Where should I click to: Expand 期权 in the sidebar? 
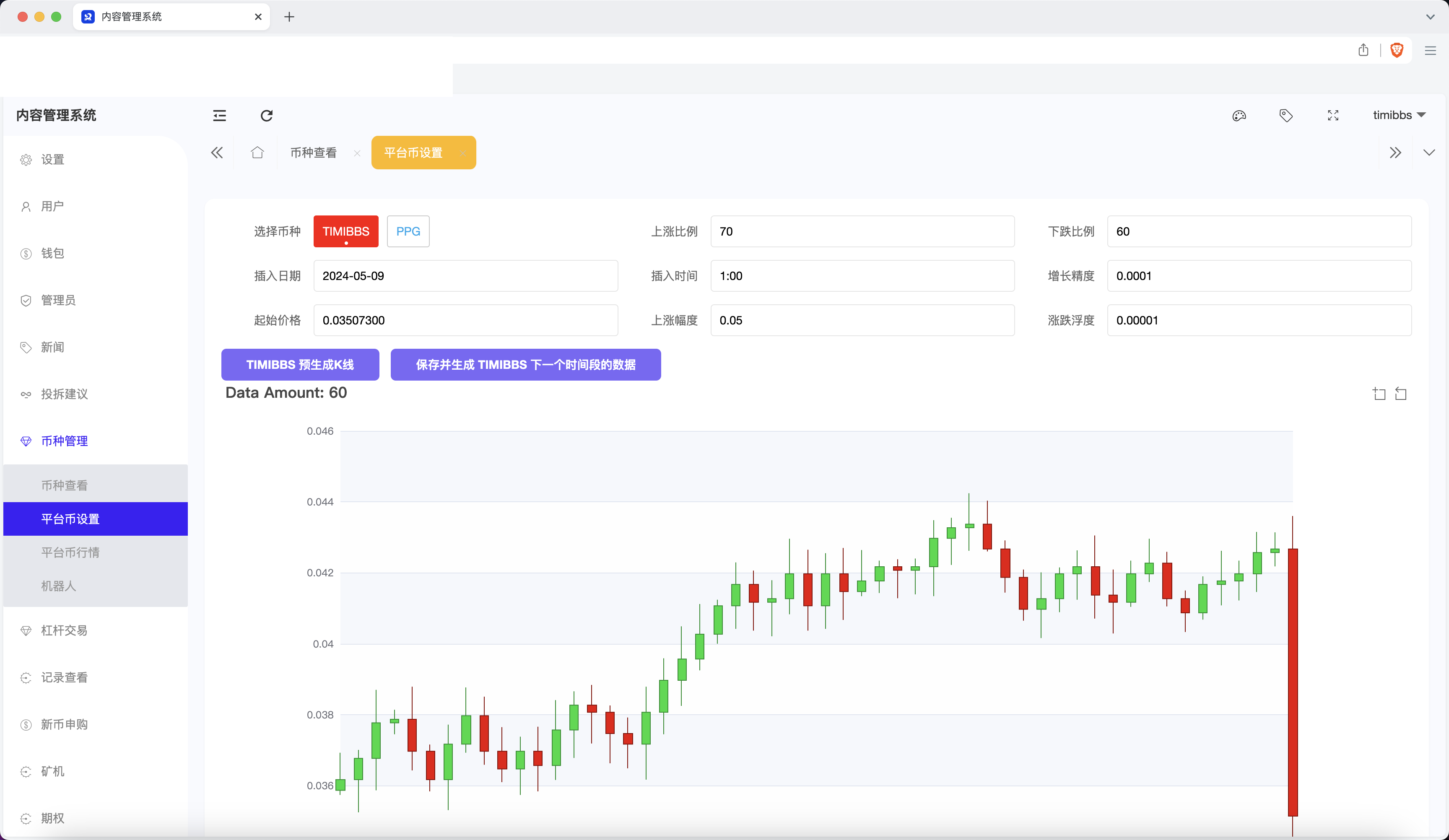pos(96,818)
